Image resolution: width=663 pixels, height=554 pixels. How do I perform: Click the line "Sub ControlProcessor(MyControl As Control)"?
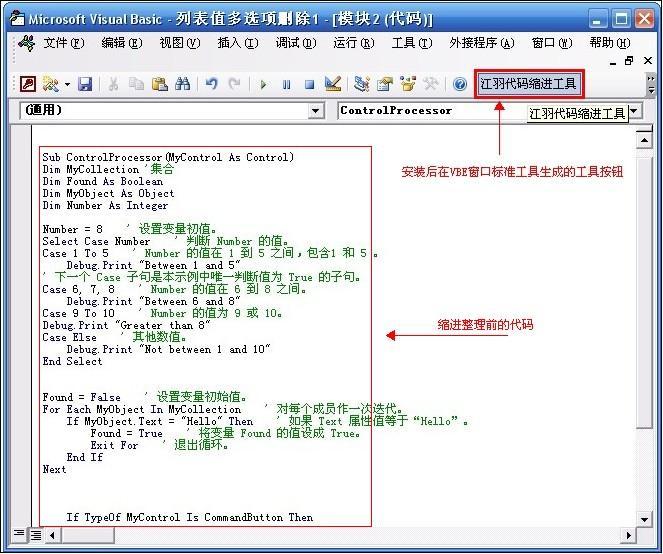click(x=168, y=157)
